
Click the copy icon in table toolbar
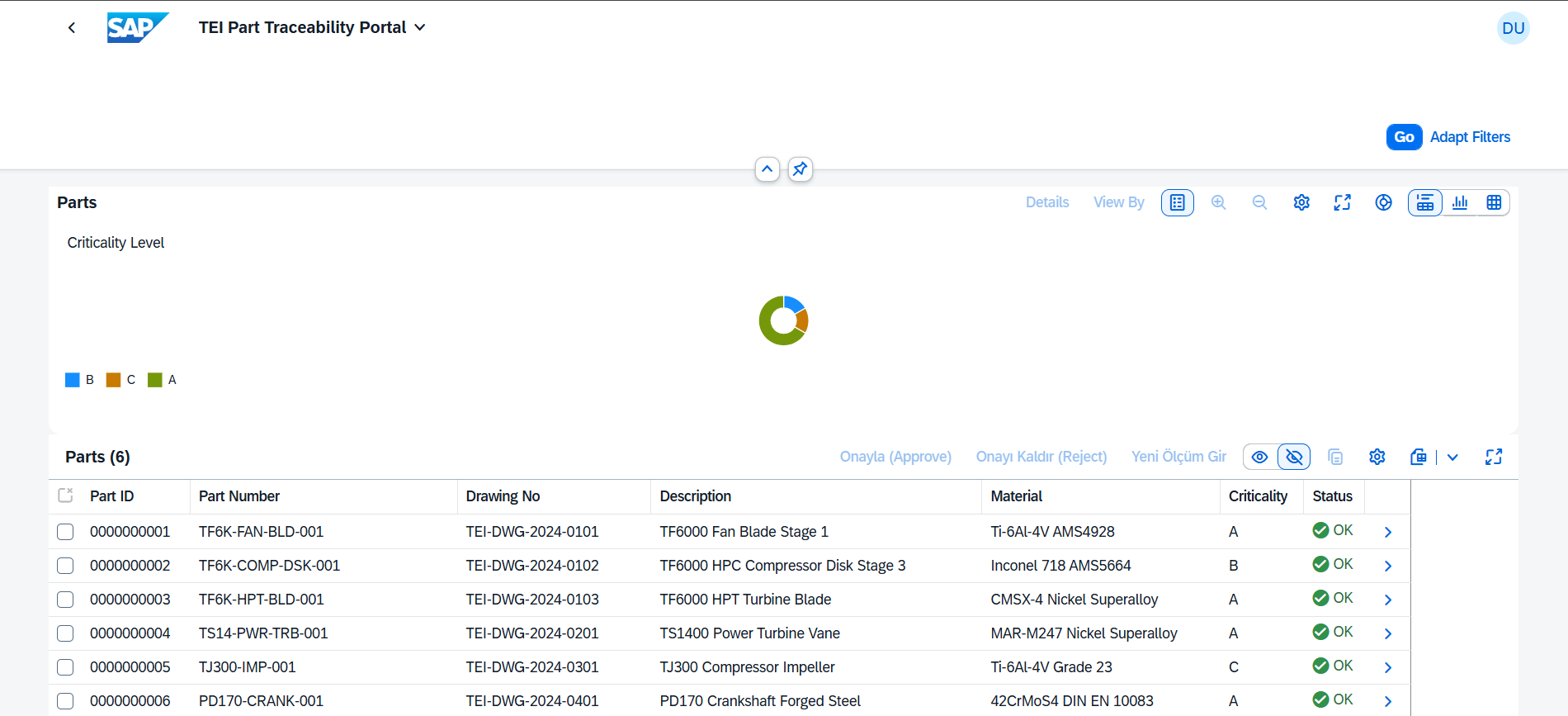click(x=1335, y=457)
